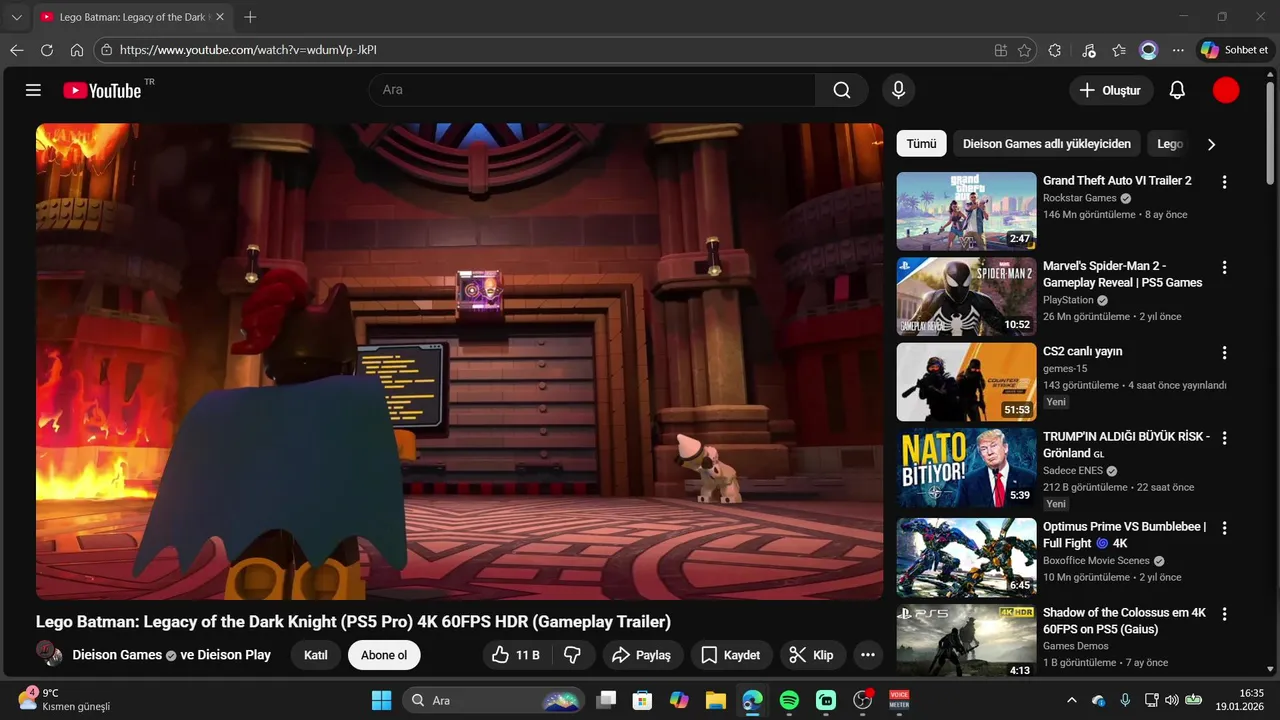The height and width of the screenshot is (720, 1280).
Task: Open browser extensions puzzle icon
Action: tap(1055, 50)
